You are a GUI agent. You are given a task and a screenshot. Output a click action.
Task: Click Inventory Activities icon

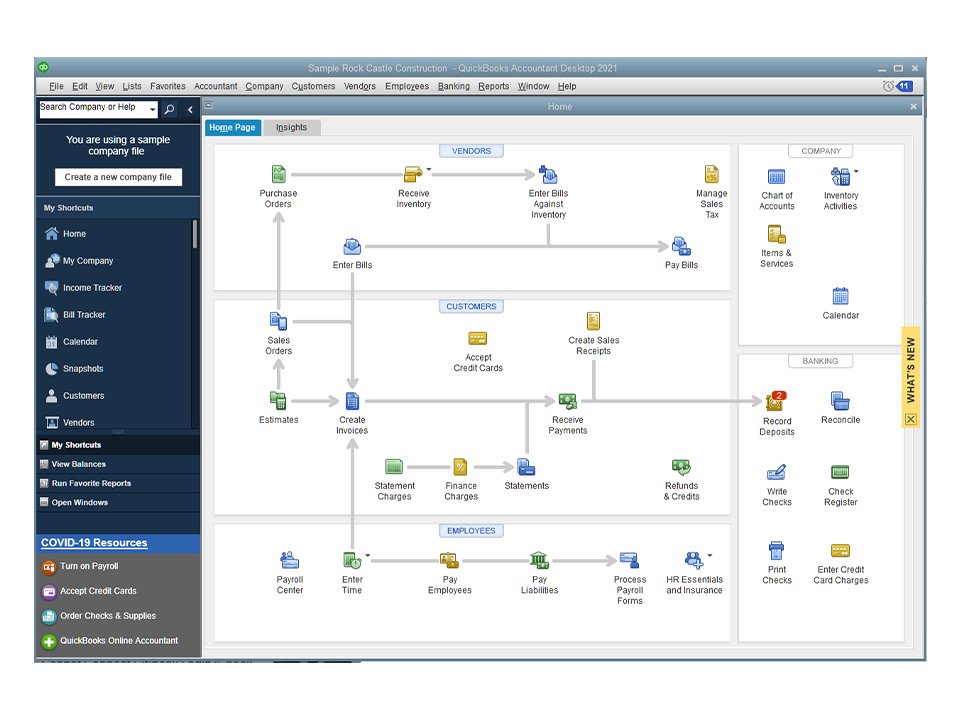click(841, 177)
